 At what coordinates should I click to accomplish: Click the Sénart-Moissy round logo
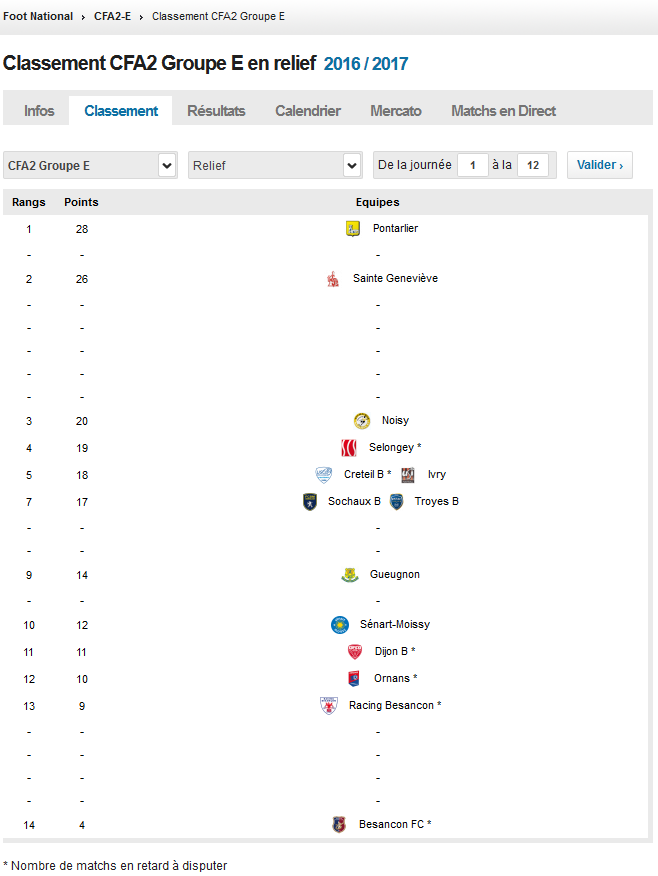[340, 625]
